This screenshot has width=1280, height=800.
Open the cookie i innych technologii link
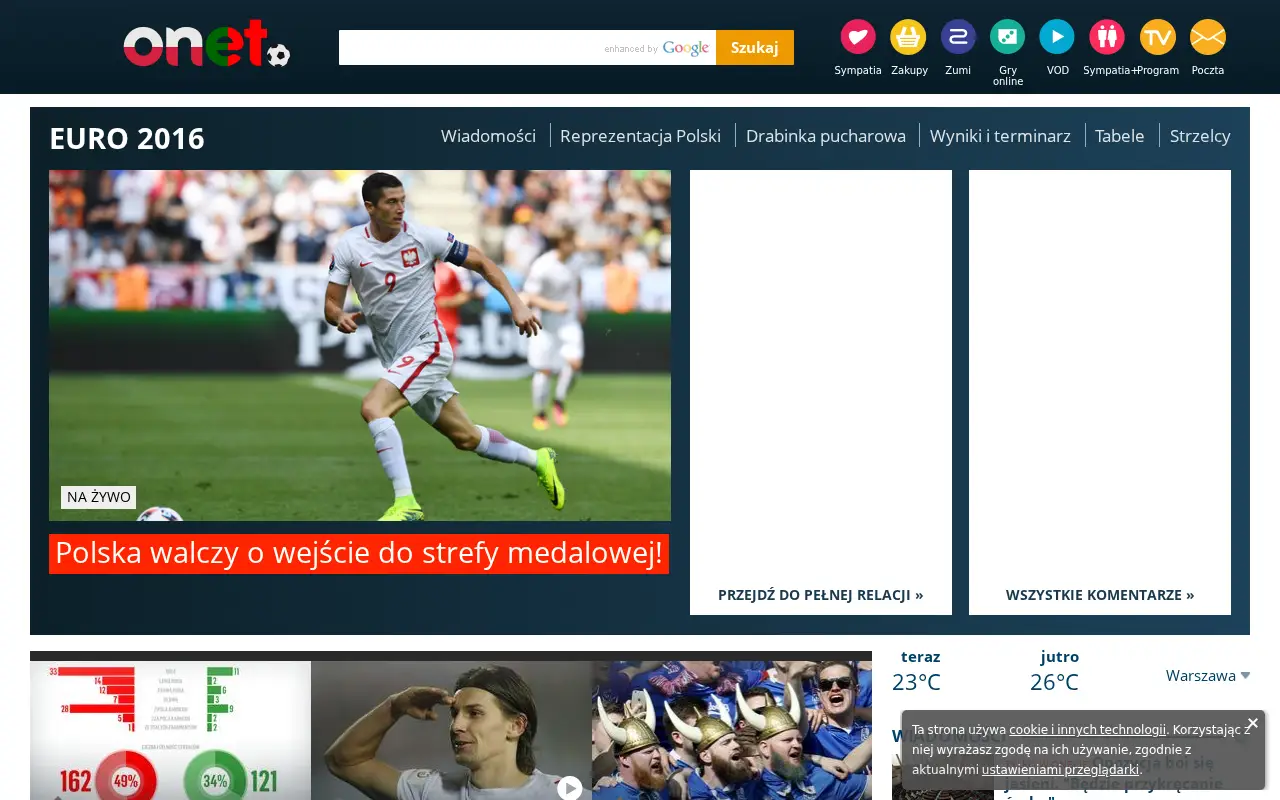(x=1087, y=730)
